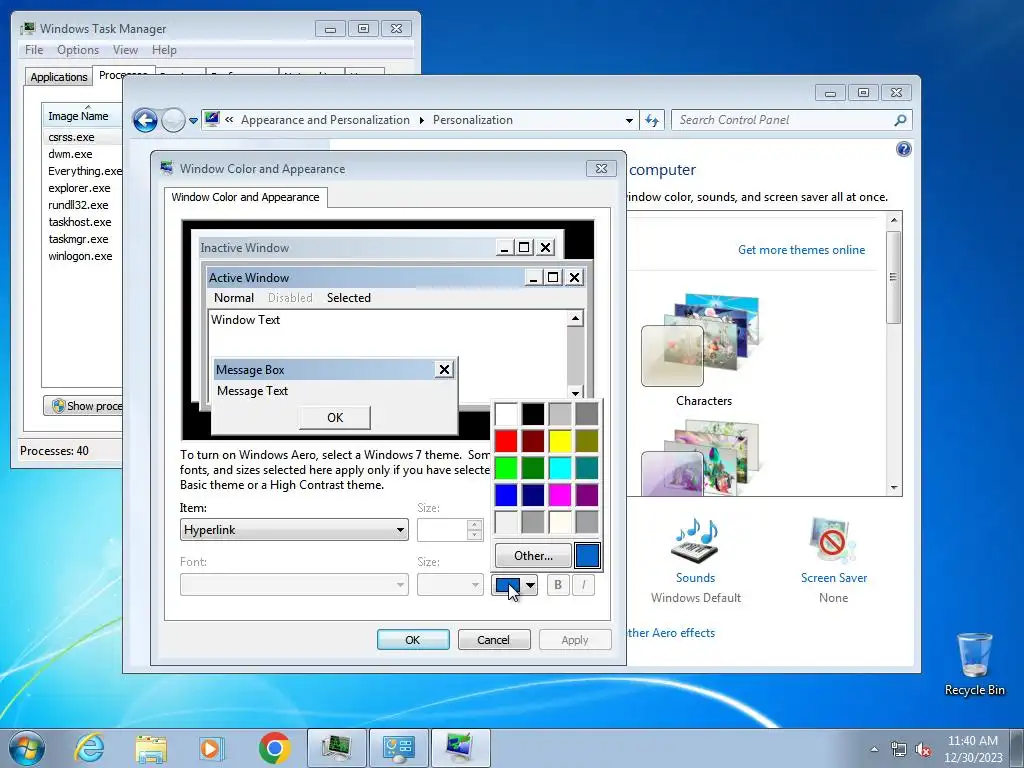Click the network tray icon
Screen dimensions: 1024x768
pos(899,750)
